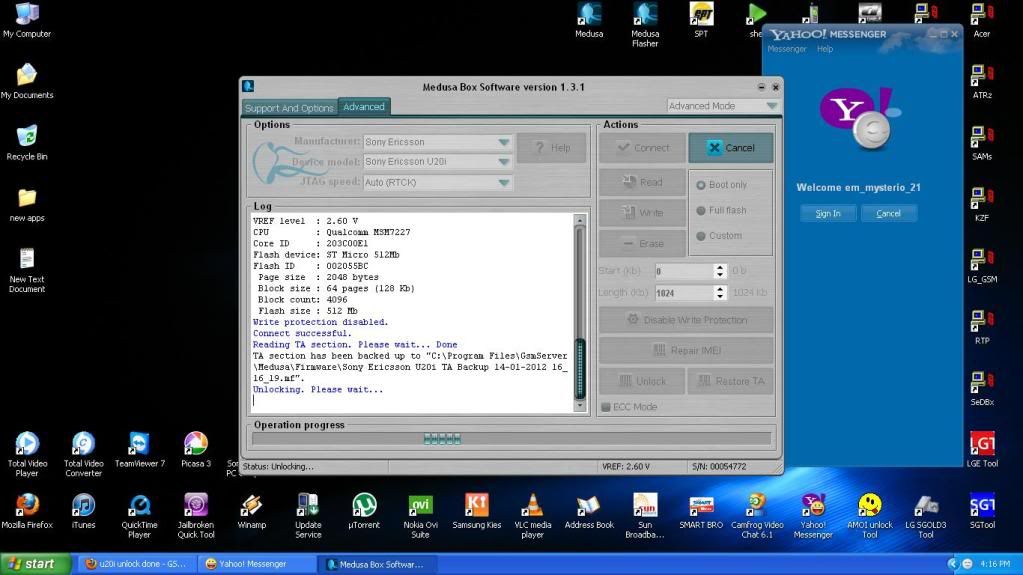Viewport: 1023px width, 575px height.
Task: Click the Start (kb) input field
Action: [684, 271]
